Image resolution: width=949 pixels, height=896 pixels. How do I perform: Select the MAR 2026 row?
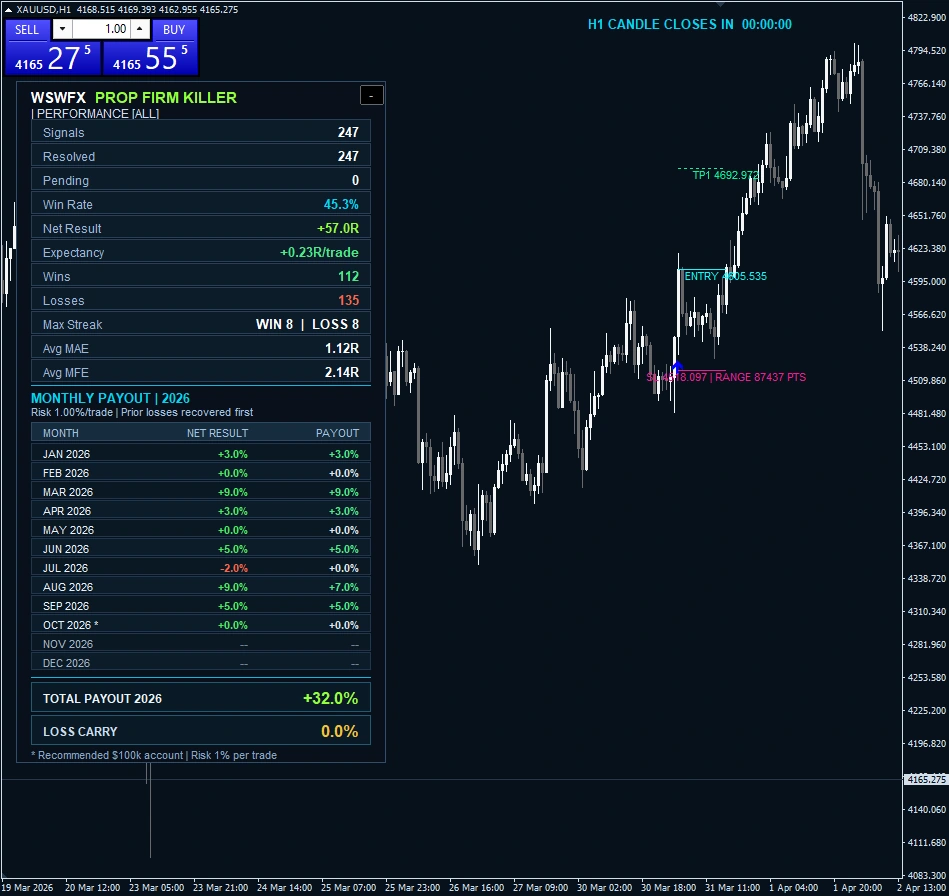coord(201,492)
